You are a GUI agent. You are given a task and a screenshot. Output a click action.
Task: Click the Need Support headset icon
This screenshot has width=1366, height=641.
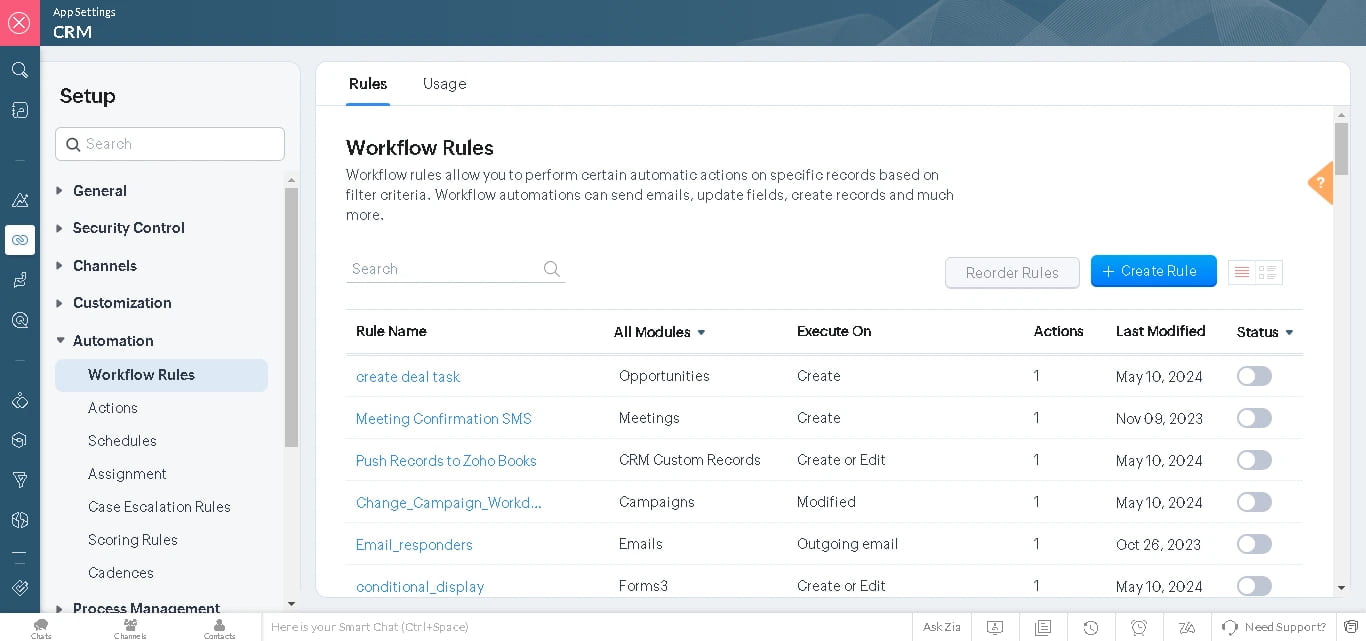[x=1230, y=627]
